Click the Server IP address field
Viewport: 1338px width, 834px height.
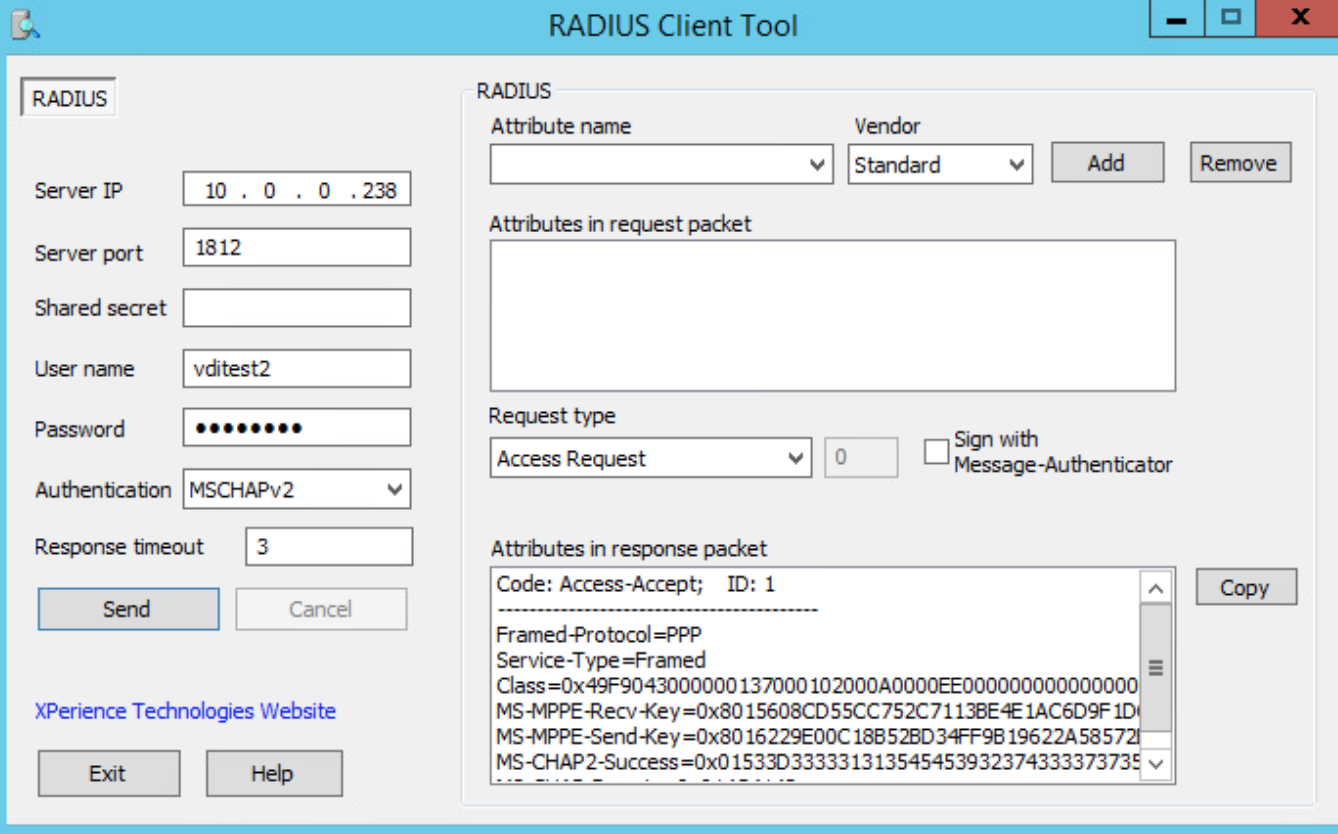(295, 190)
